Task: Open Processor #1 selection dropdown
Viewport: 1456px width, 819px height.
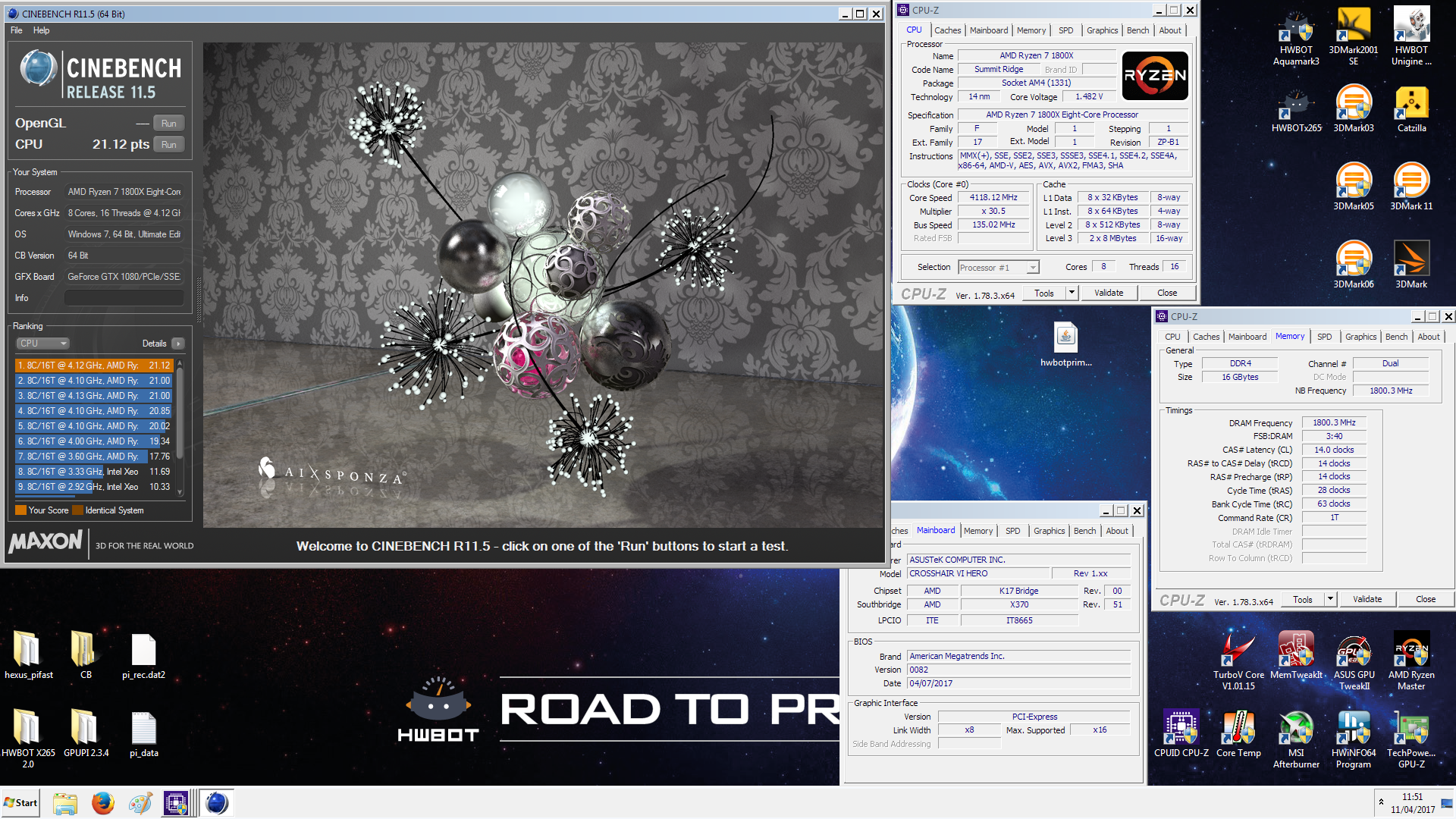Action: click(x=998, y=268)
